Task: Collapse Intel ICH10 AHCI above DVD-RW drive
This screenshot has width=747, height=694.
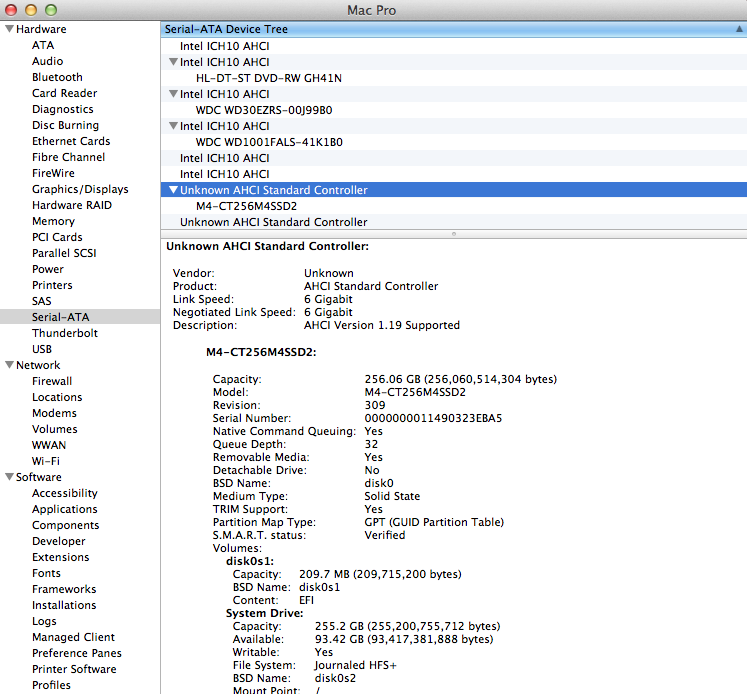Action: (173, 62)
